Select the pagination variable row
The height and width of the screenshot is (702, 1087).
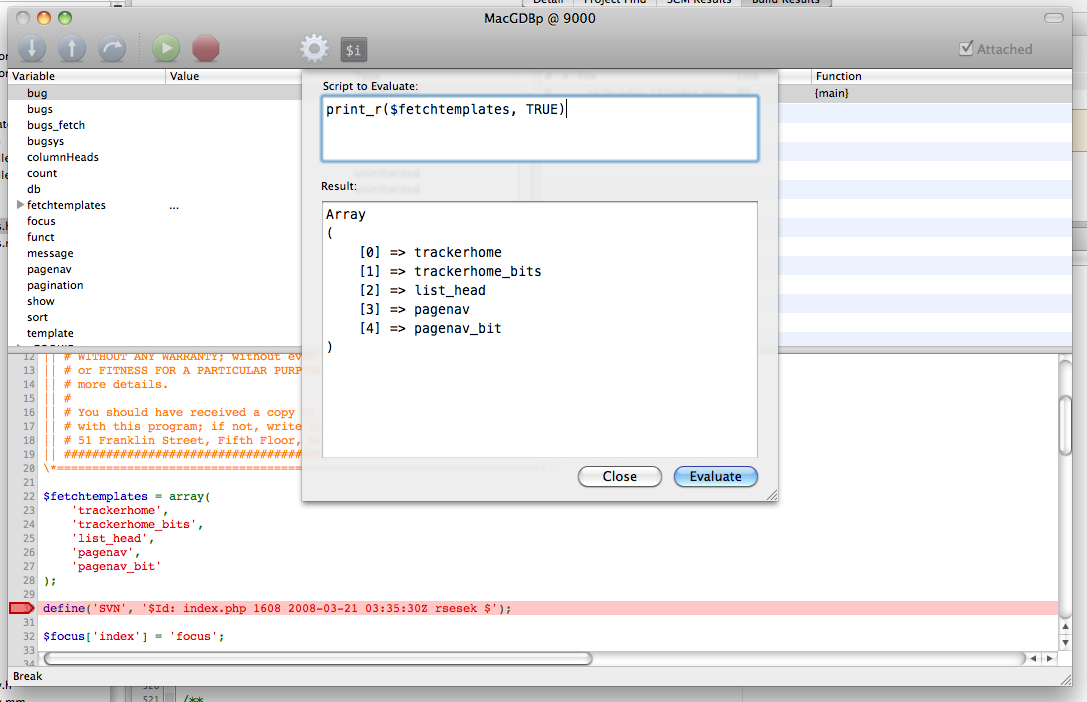(155, 285)
